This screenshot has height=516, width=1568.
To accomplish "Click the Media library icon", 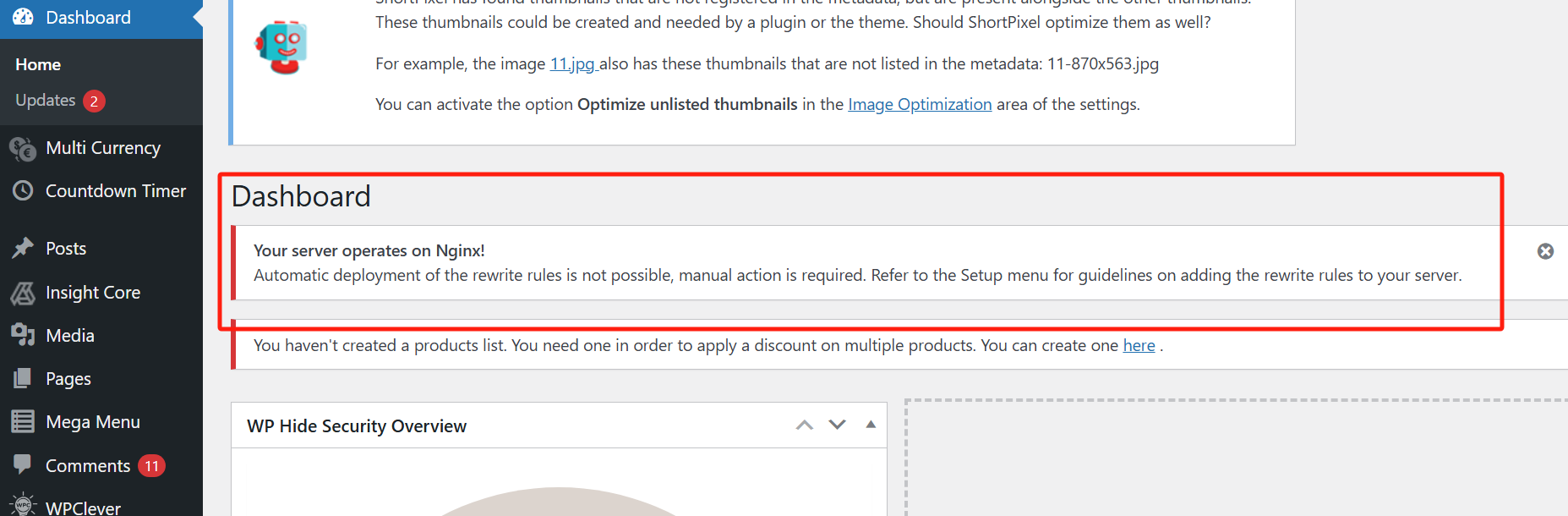I will 23,335.
